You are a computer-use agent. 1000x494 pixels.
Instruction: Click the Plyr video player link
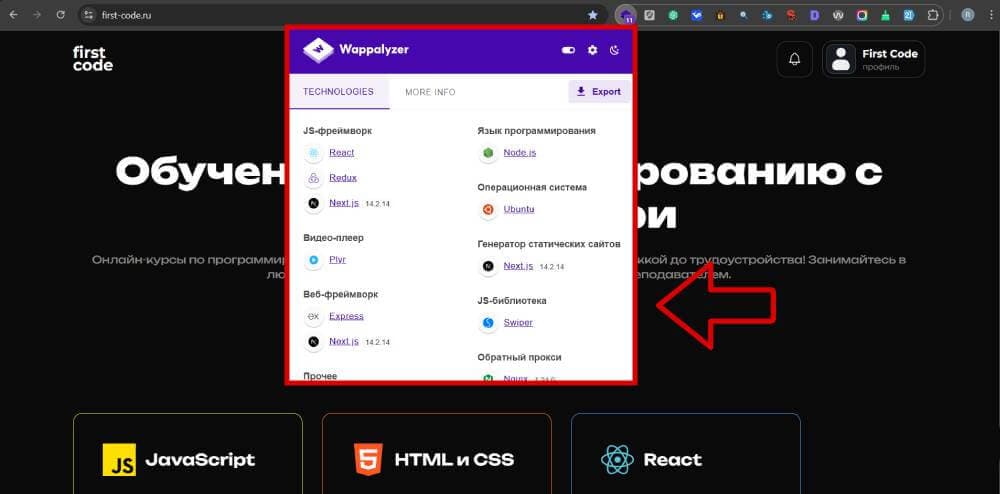coord(337,260)
